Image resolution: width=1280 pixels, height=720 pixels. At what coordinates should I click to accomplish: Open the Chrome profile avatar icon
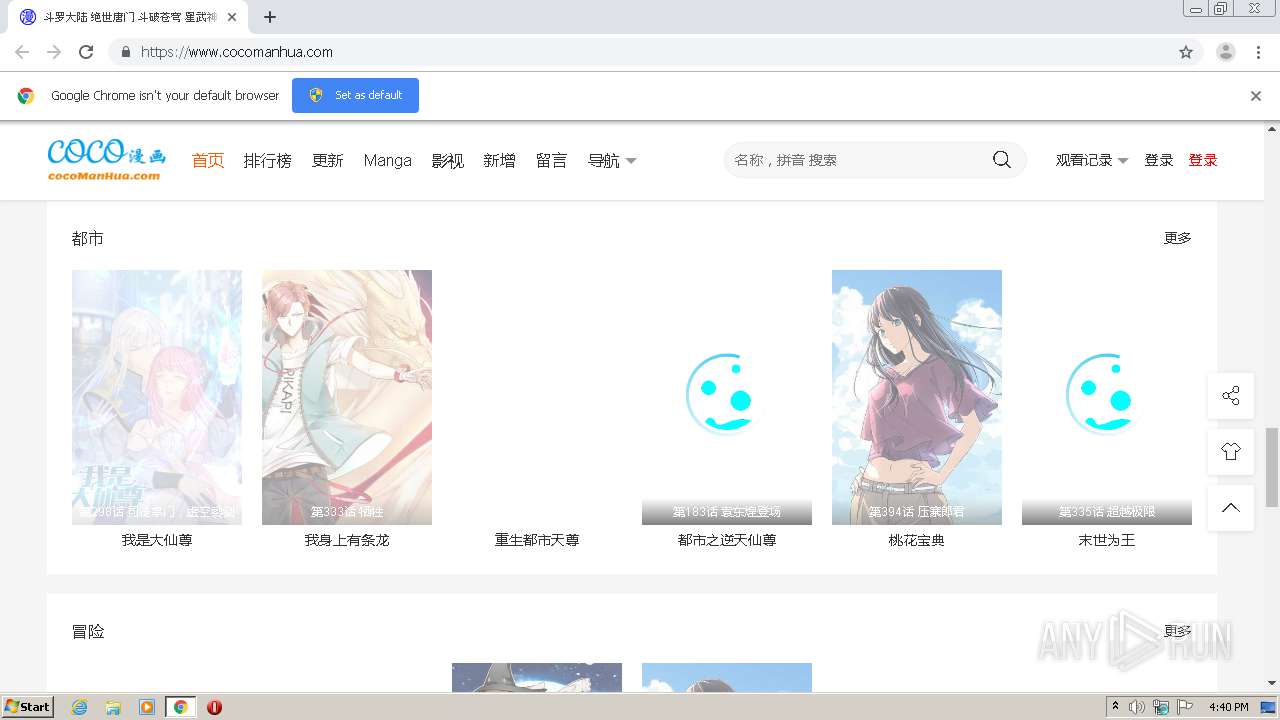pos(1226,52)
